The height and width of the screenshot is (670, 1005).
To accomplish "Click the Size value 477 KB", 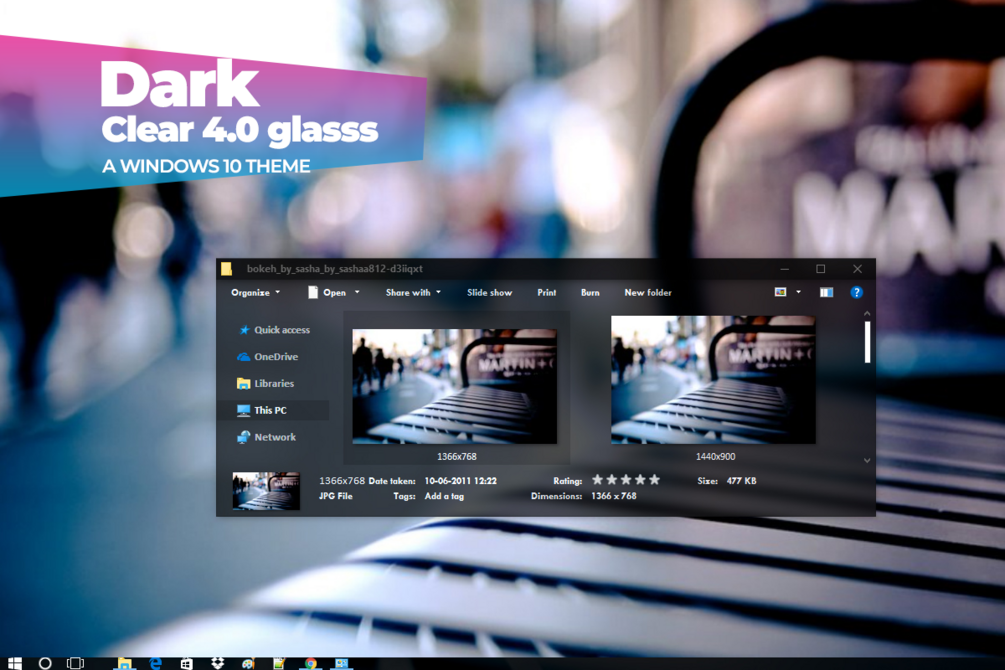I will 742,481.
